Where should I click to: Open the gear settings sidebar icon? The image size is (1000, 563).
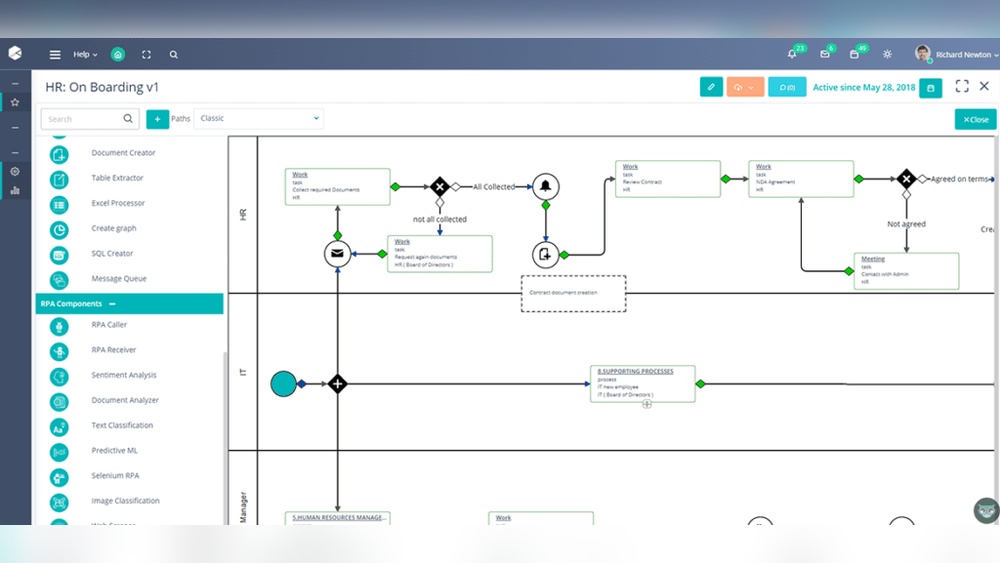point(15,172)
